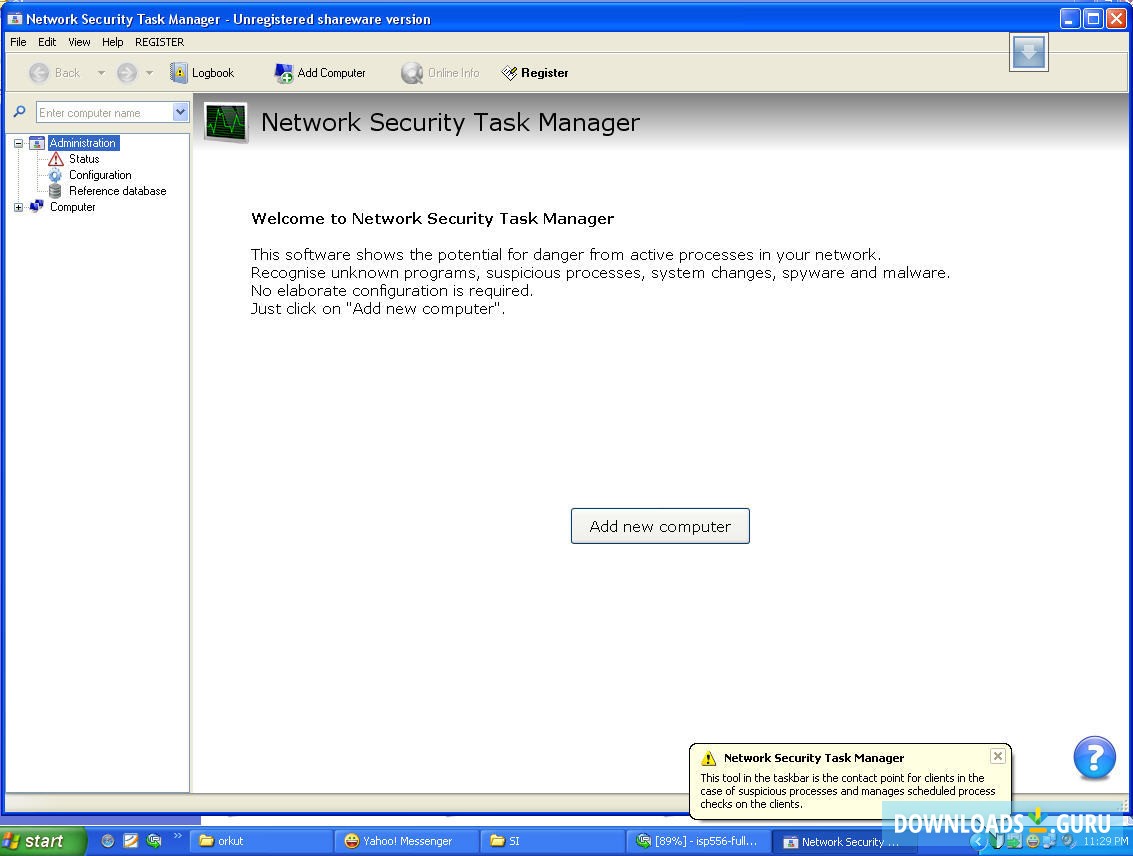Click the 11:29 PM system clock
Screen dimensions: 1133x856
[x=1105, y=841]
